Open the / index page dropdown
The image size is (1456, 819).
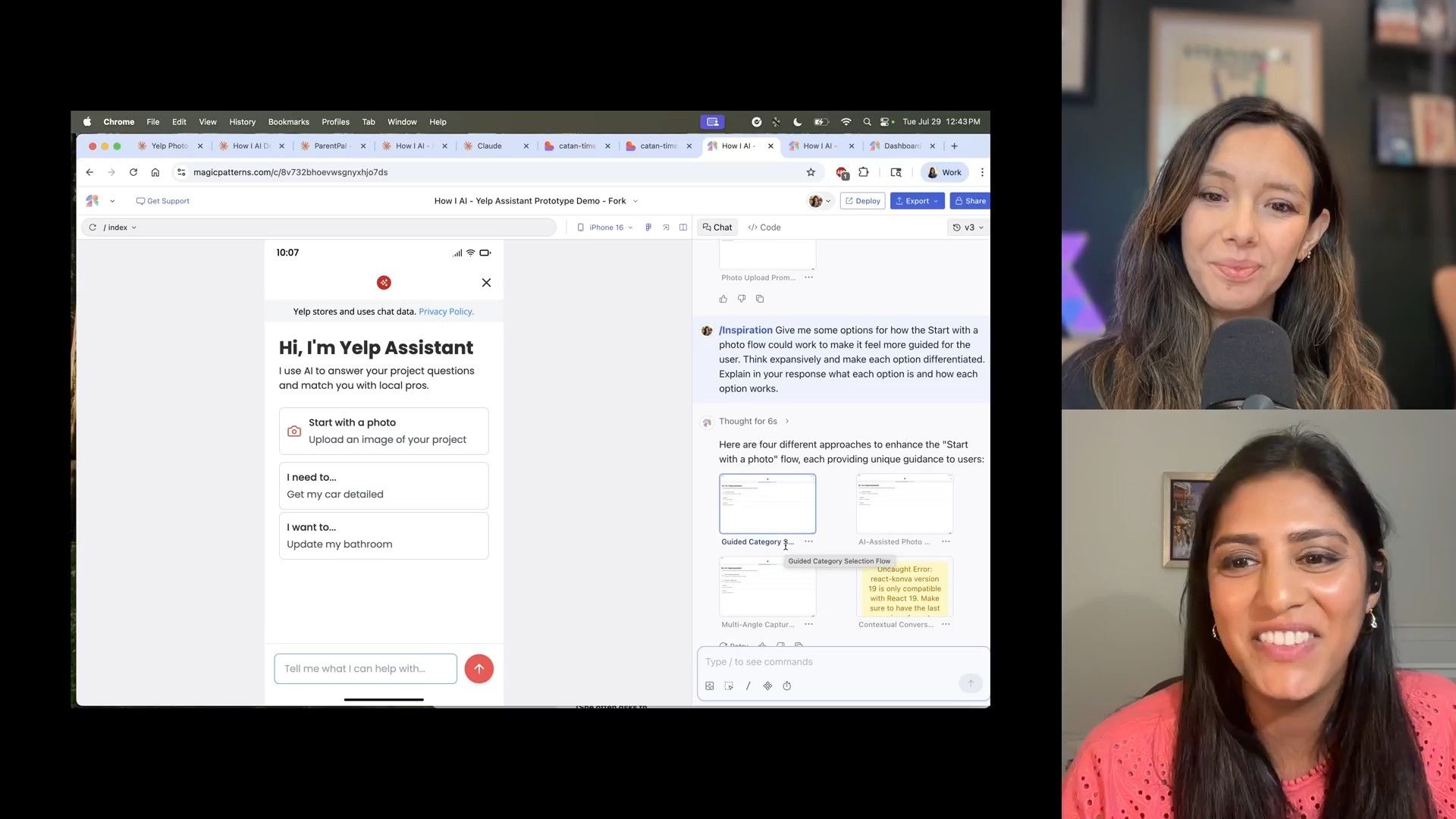pyautogui.click(x=120, y=227)
